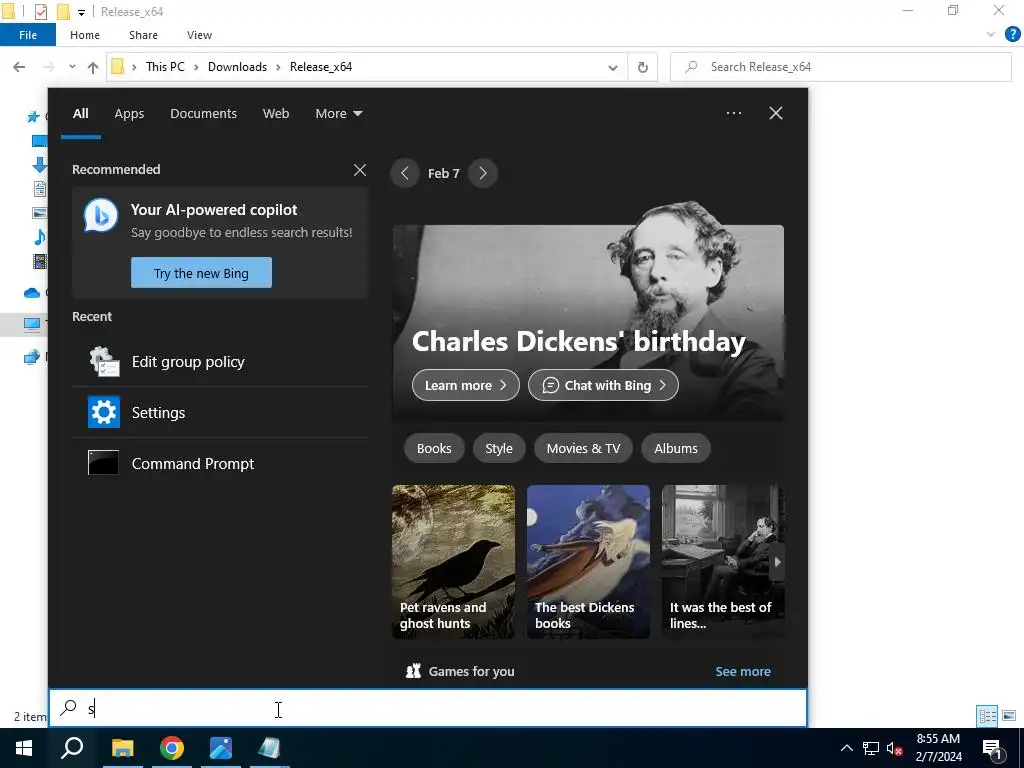
Task: Select the Albums topic chip
Action: pyautogui.click(x=676, y=449)
